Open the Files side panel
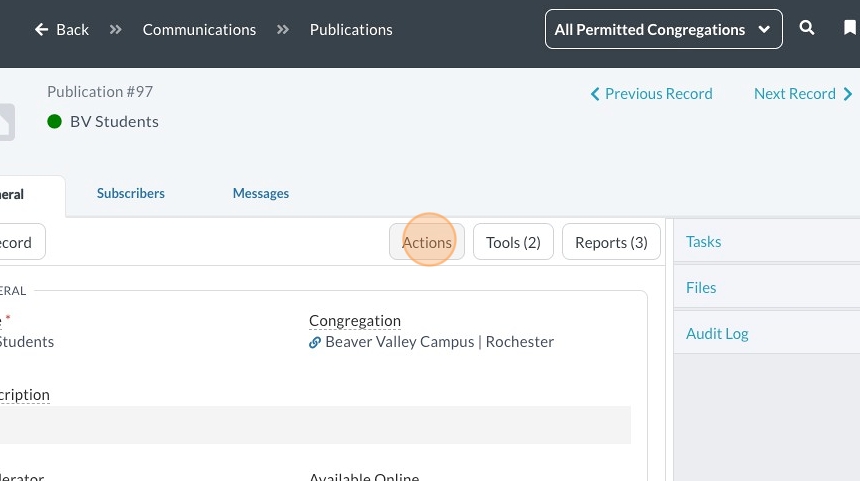This screenshot has width=860, height=481. [x=701, y=288]
